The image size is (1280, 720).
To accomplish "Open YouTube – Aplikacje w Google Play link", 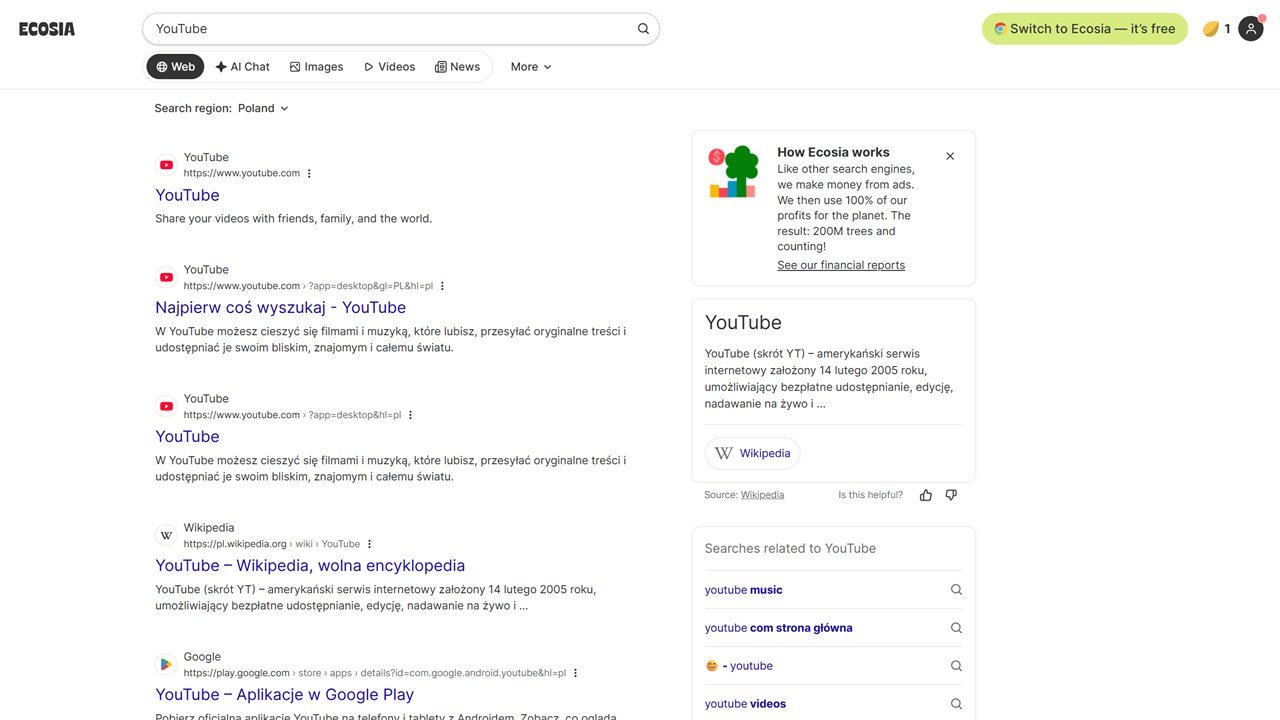I will point(284,695).
